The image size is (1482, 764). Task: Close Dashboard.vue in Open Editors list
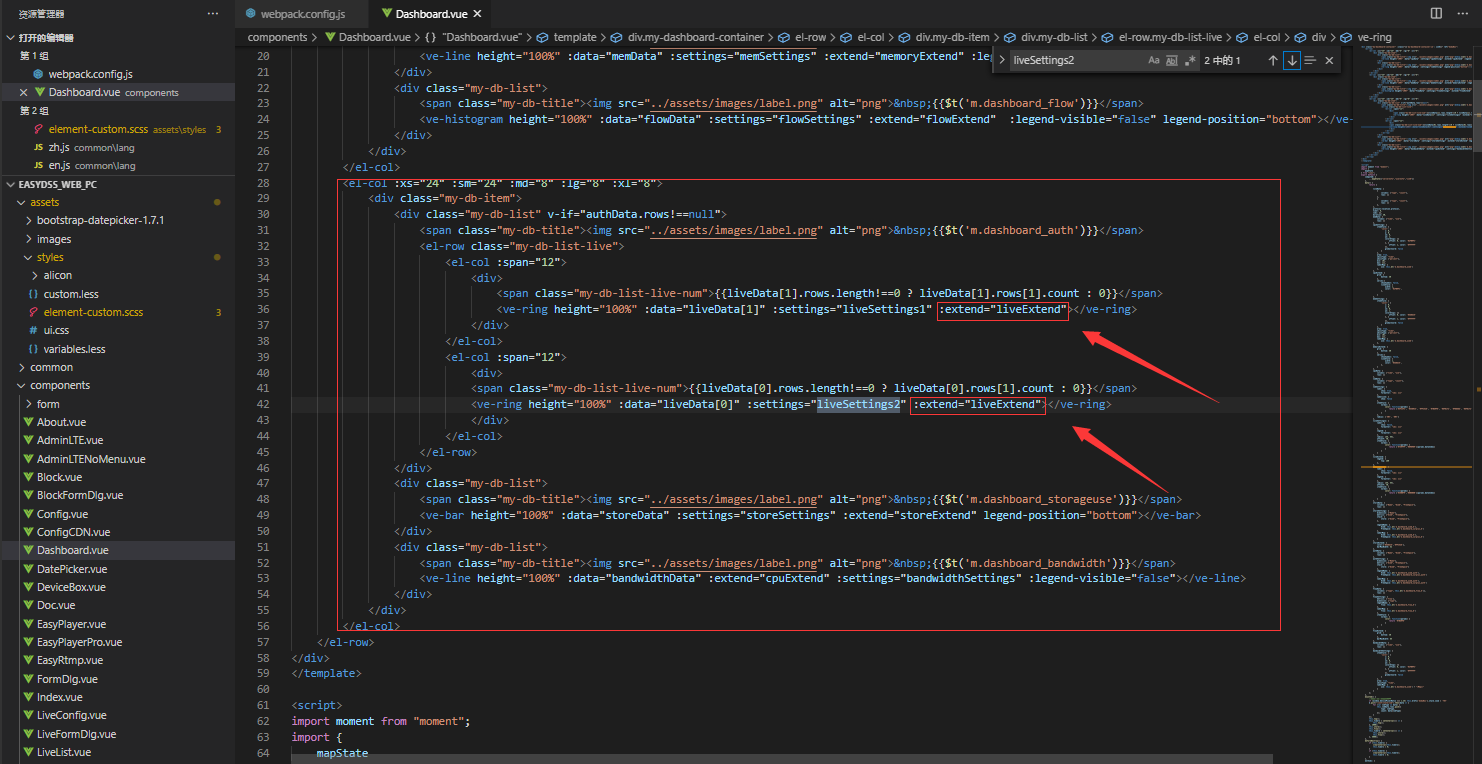pos(24,92)
